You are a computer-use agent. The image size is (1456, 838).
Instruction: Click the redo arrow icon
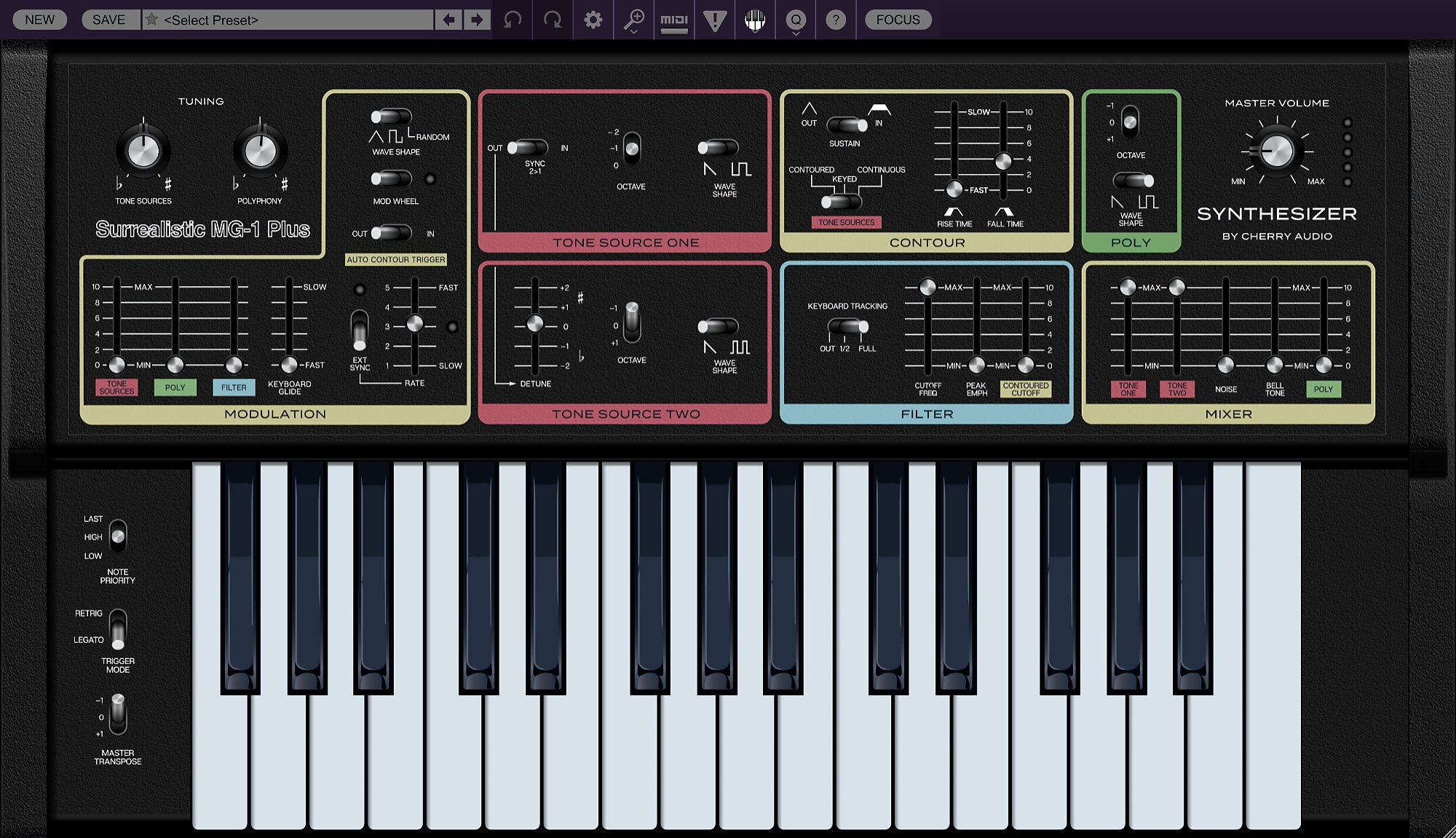[x=553, y=20]
